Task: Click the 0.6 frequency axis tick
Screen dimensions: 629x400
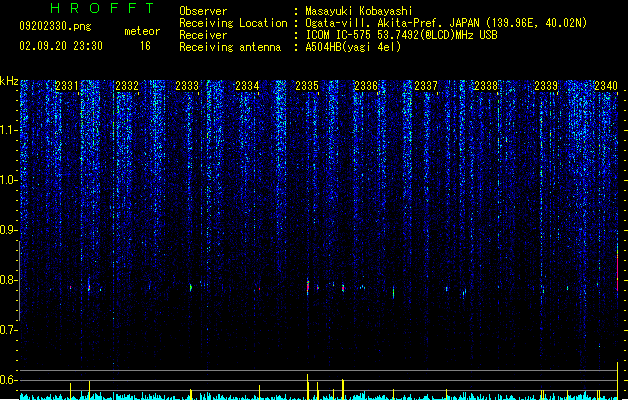Action: pyautogui.click(x=8, y=380)
